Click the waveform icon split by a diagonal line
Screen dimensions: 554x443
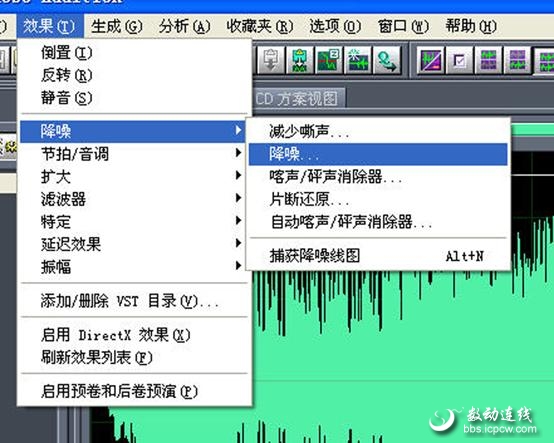coord(430,60)
